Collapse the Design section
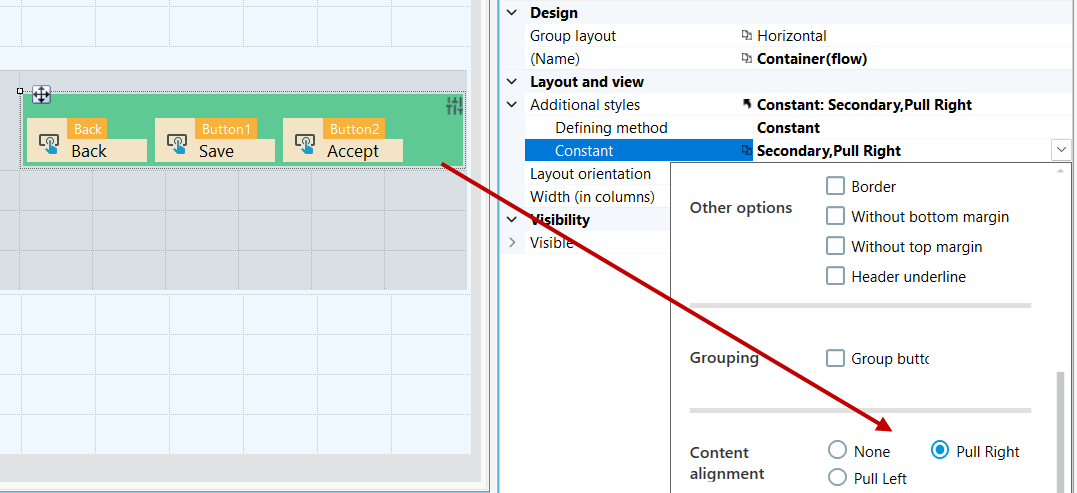This screenshot has width=1077, height=493. point(512,12)
